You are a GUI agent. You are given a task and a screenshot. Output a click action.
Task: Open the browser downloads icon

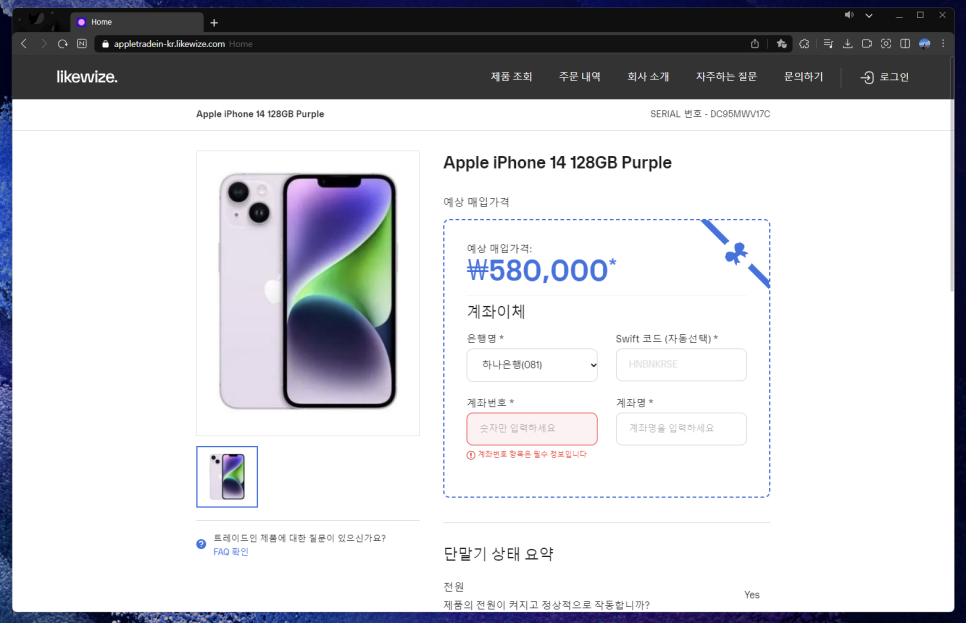[848, 44]
